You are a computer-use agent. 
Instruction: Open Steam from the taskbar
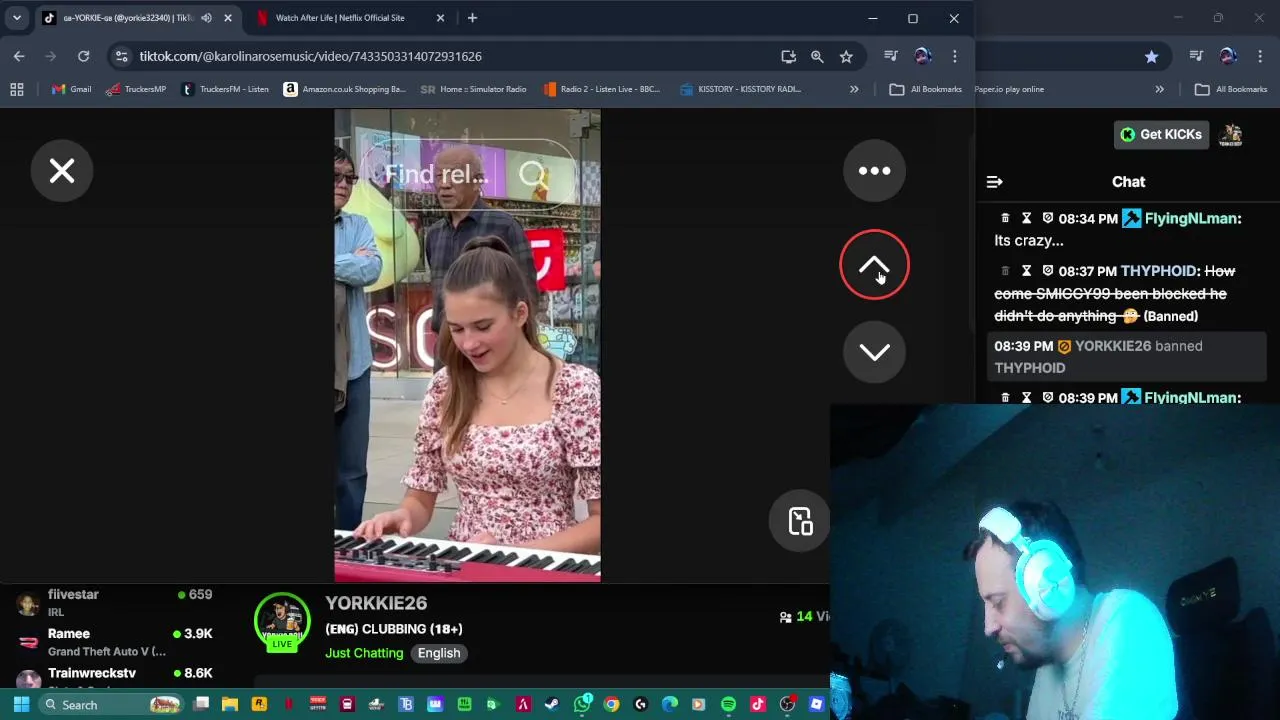click(x=552, y=704)
